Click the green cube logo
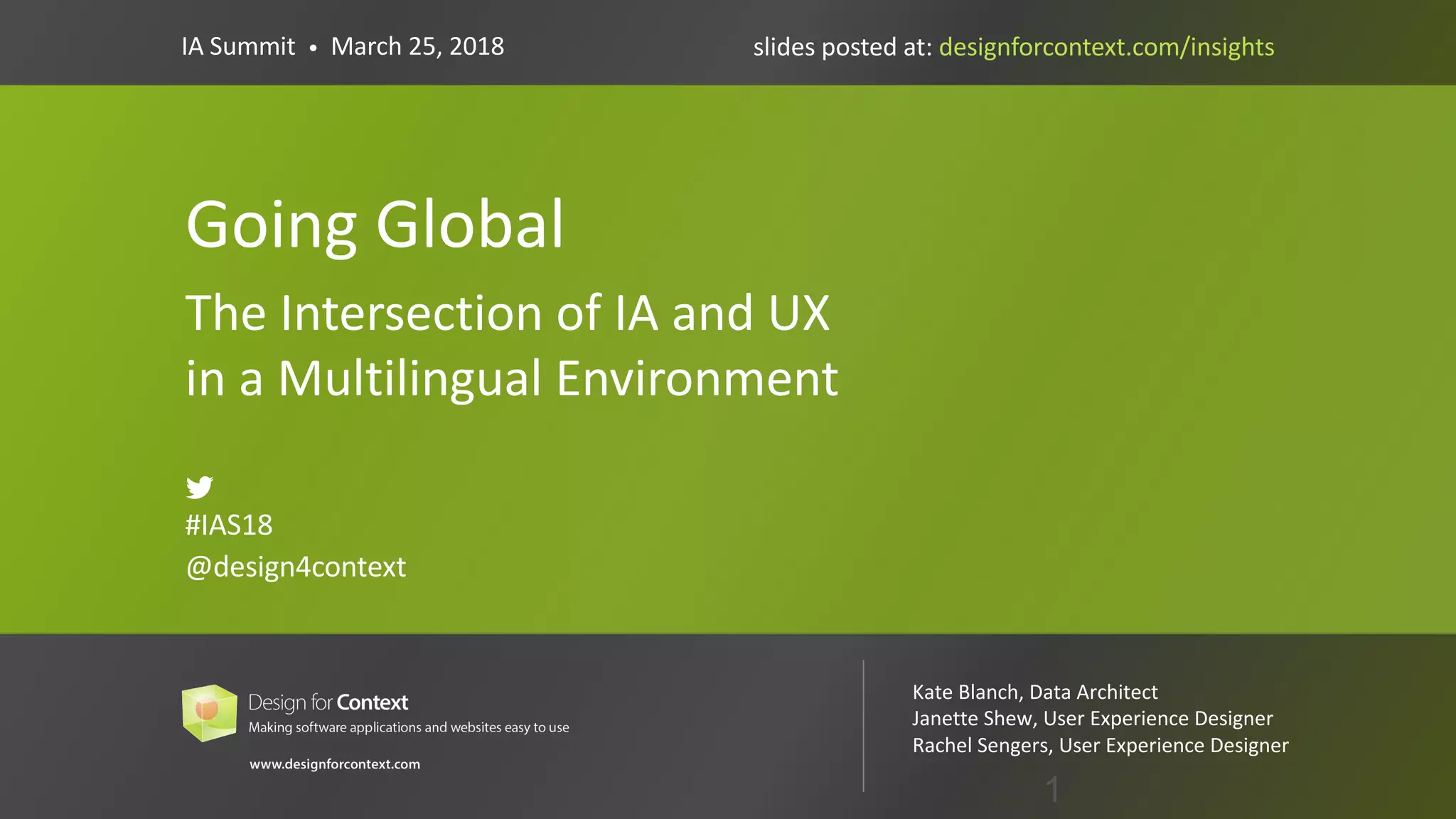 (209, 712)
